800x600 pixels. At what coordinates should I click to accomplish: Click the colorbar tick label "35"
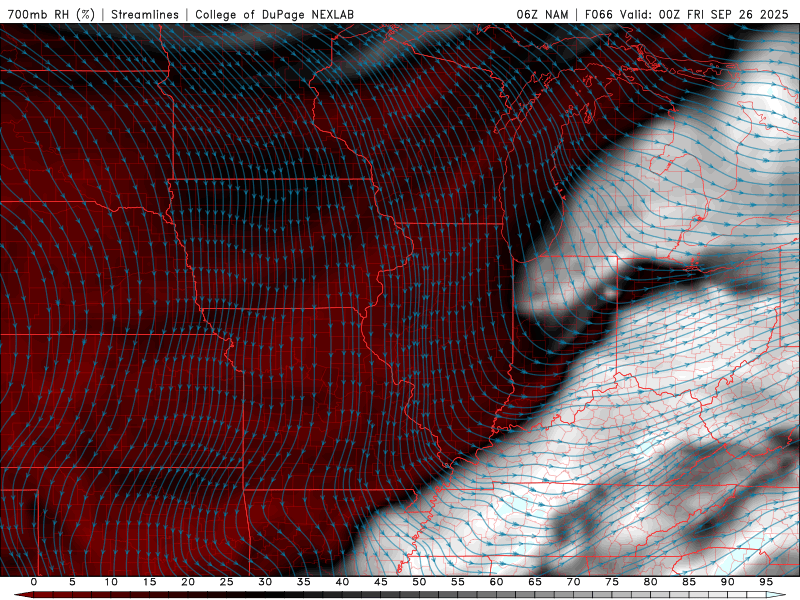coord(304,582)
